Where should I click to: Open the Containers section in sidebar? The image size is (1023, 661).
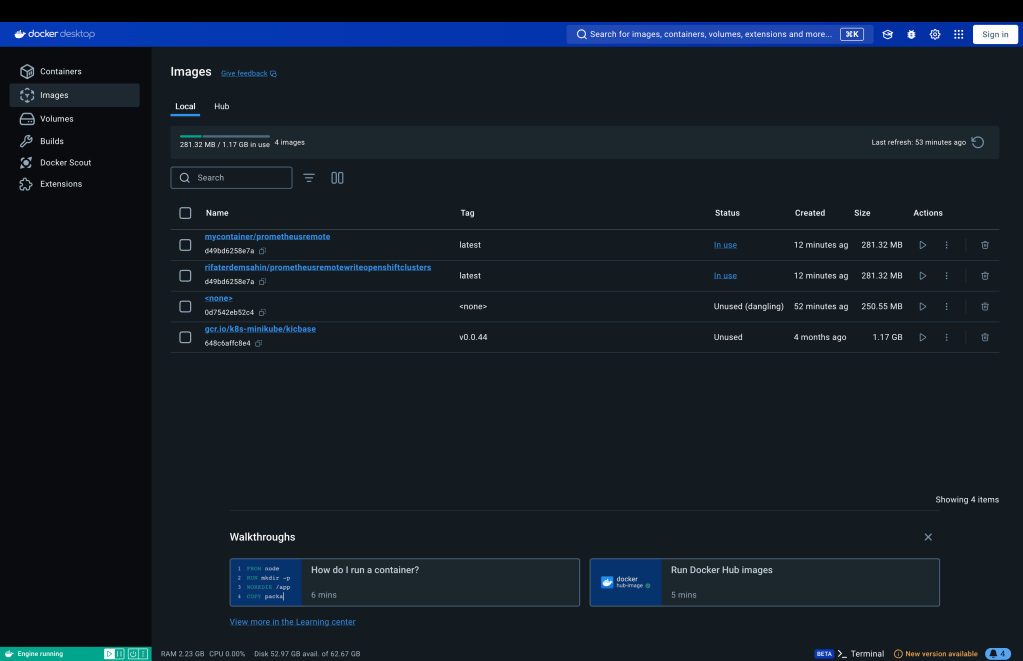[74, 71]
